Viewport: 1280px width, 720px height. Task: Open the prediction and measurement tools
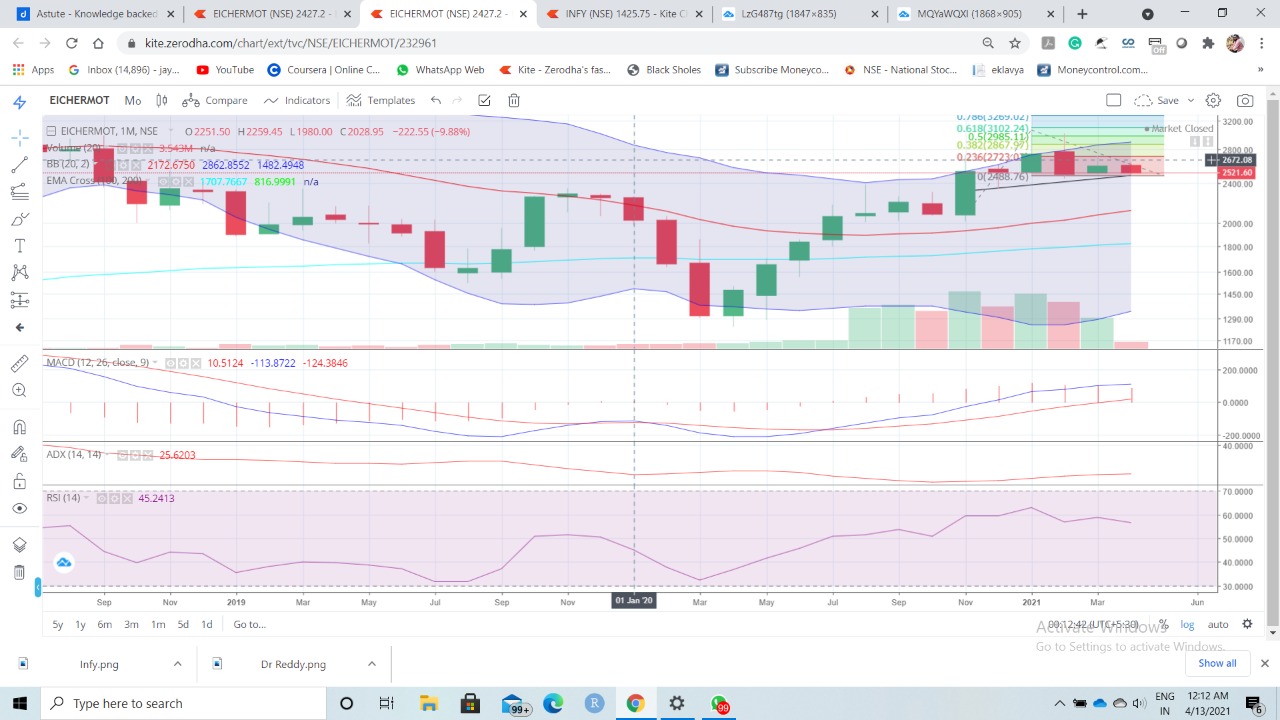[19, 299]
